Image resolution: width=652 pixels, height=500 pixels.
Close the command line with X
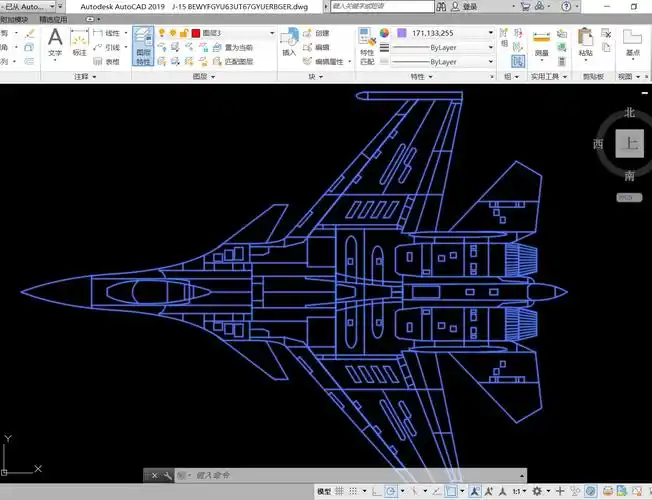154,475
